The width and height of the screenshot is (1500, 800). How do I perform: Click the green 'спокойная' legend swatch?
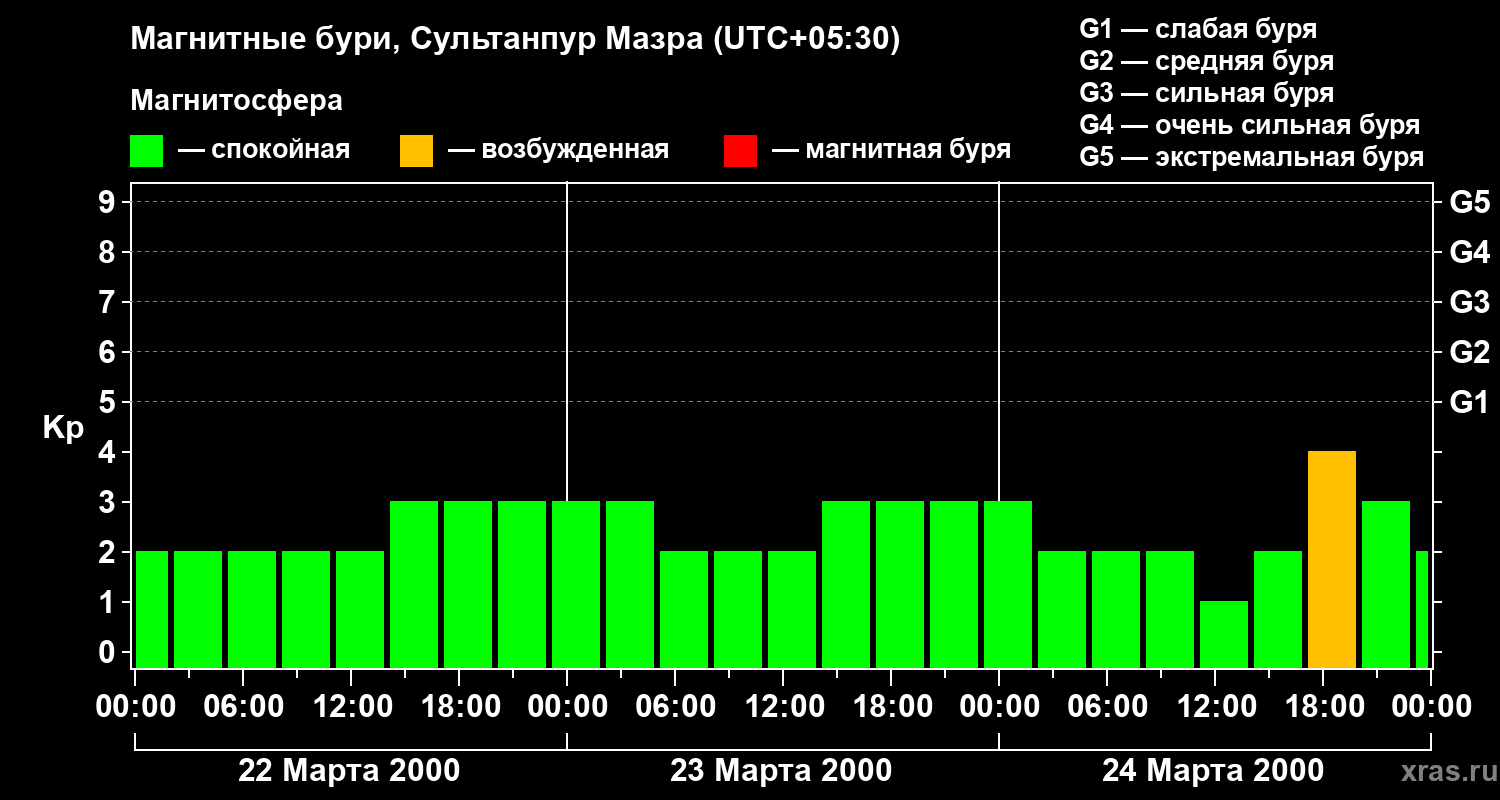point(146,151)
